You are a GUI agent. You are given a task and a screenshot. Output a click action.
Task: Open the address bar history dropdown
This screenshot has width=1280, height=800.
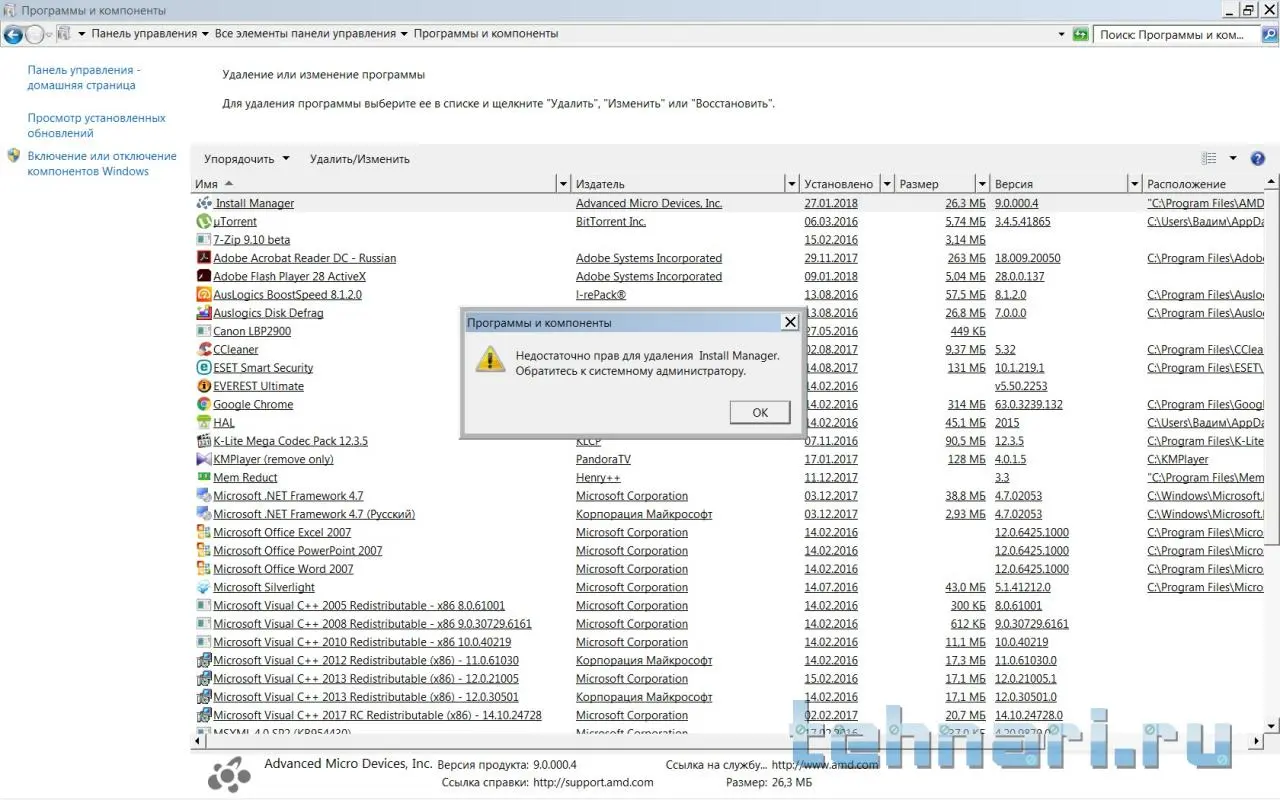(1062, 34)
